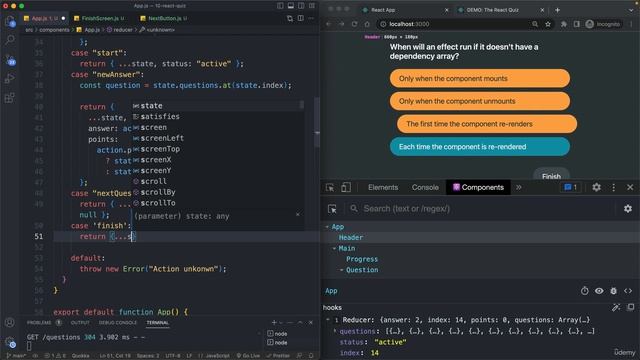This screenshot has width=640, height=360.
Task: Open Chrome extensions puzzle icon
Action: pyautogui.click(x=564, y=24)
